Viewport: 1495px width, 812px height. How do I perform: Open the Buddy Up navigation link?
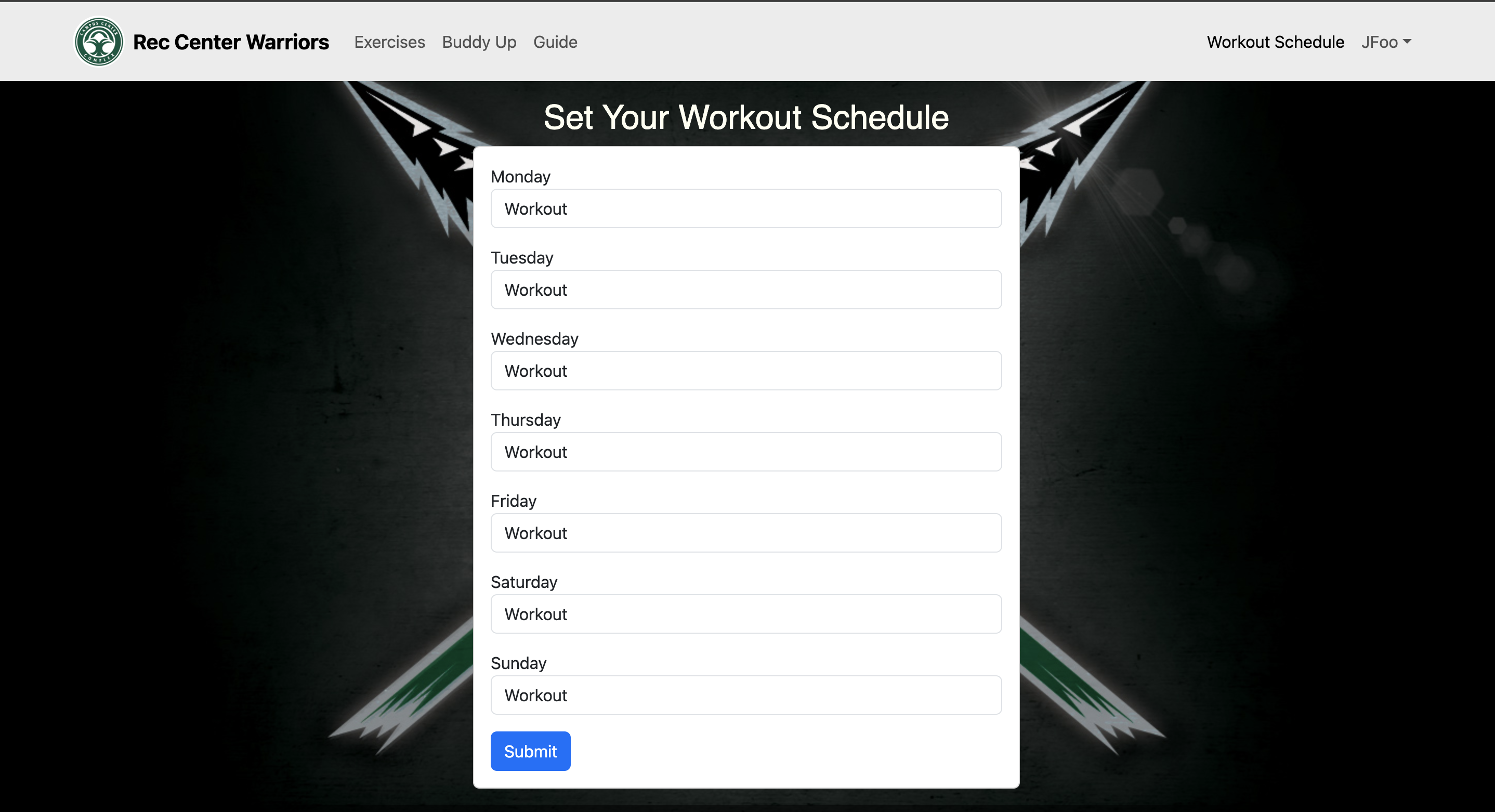tap(479, 42)
